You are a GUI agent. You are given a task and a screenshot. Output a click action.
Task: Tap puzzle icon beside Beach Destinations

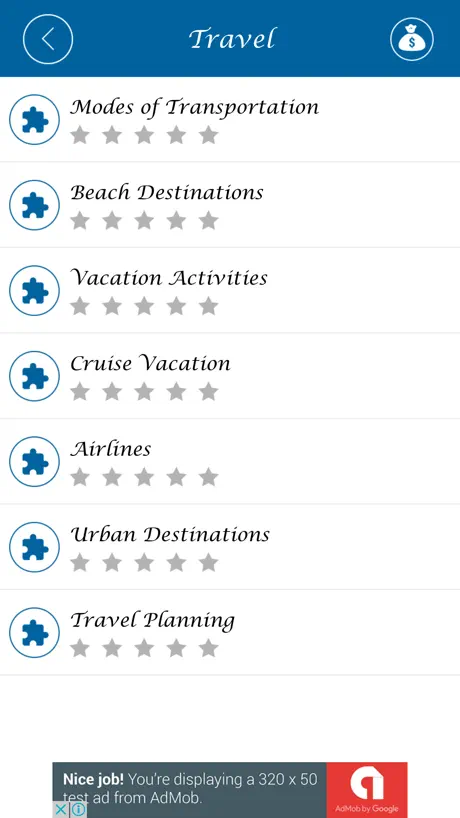[x=35, y=205]
